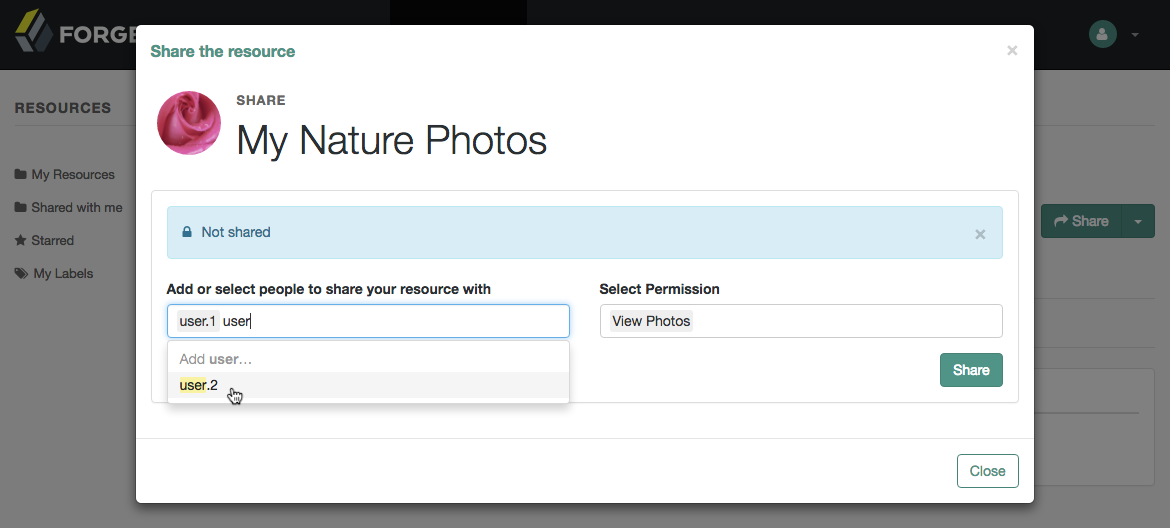This screenshot has height=528, width=1170.
Task: Click the user.1 selected tag
Action: tap(198, 321)
